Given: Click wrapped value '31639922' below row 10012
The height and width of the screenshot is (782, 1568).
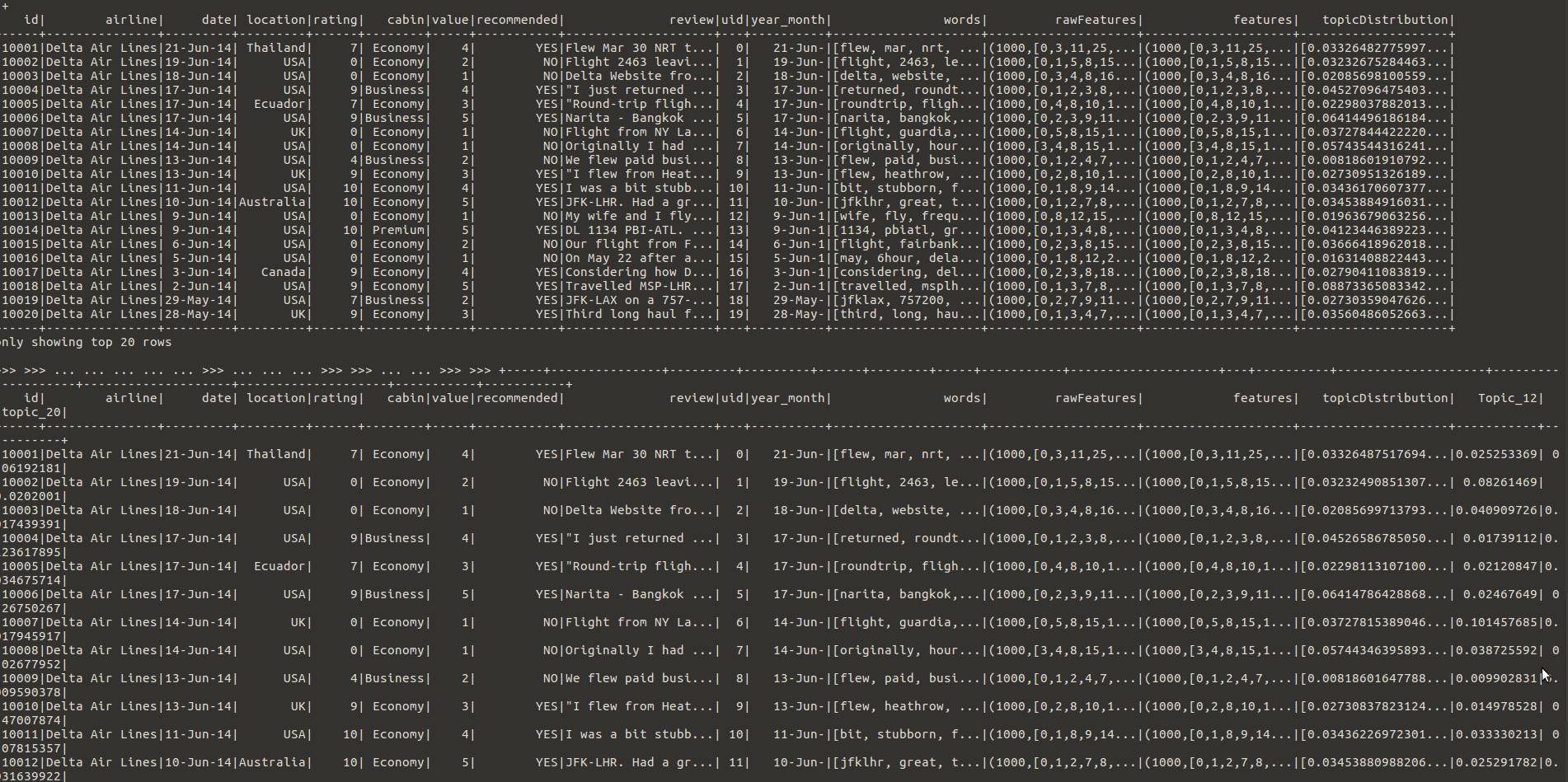Looking at the screenshot, I should pos(31,776).
